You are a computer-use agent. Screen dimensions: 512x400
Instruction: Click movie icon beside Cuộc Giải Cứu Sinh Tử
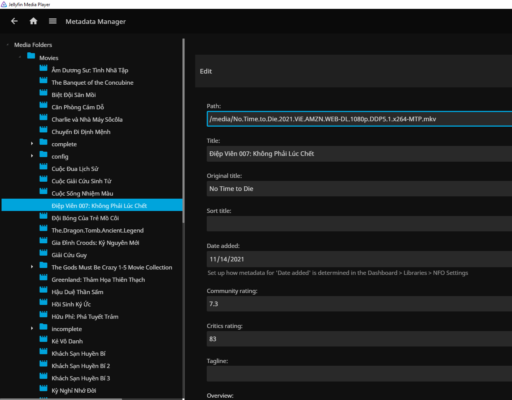[43, 179]
